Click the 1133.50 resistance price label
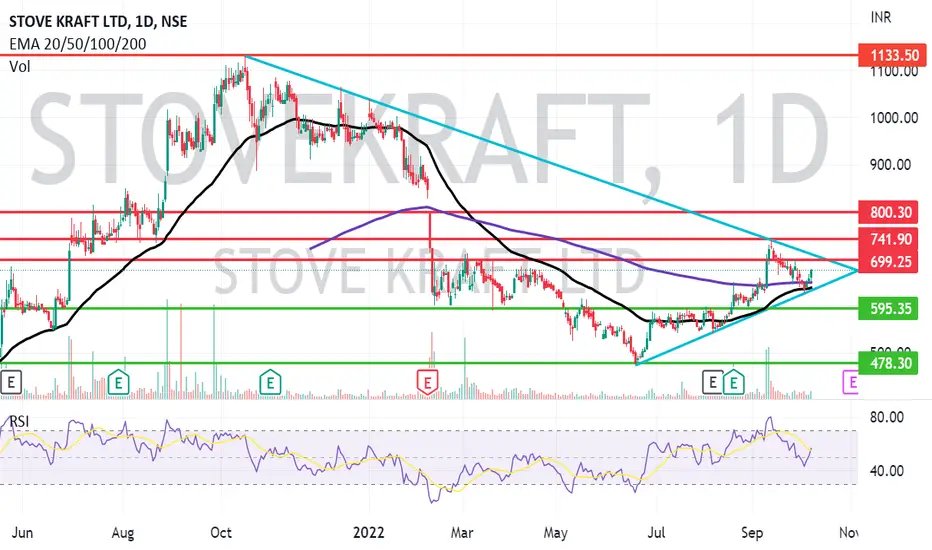 coord(892,56)
